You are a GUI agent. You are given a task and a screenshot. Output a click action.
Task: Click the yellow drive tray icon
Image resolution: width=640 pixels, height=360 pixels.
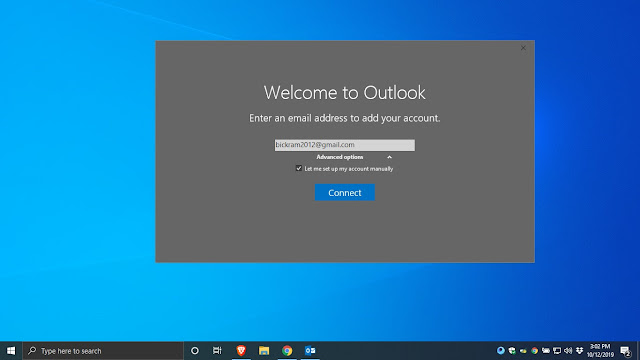[x=523, y=351]
